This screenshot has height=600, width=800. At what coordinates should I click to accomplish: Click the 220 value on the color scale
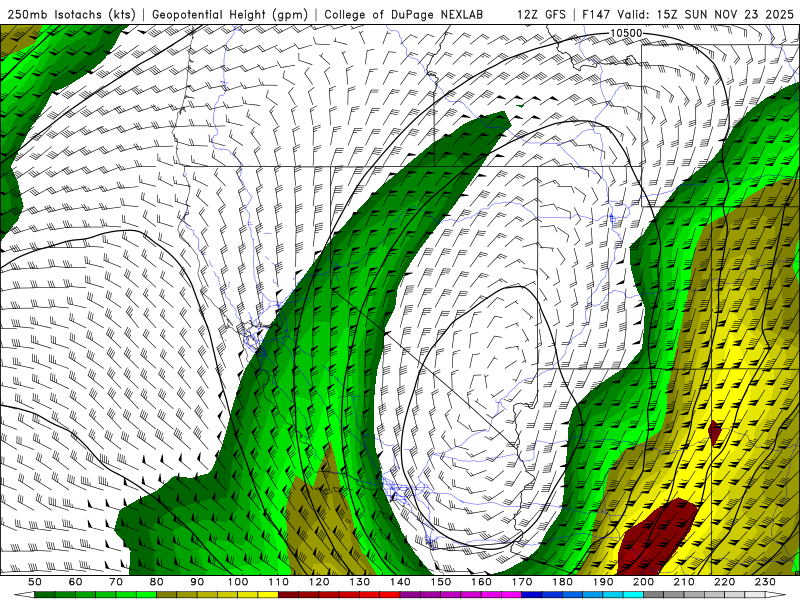(724, 582)
